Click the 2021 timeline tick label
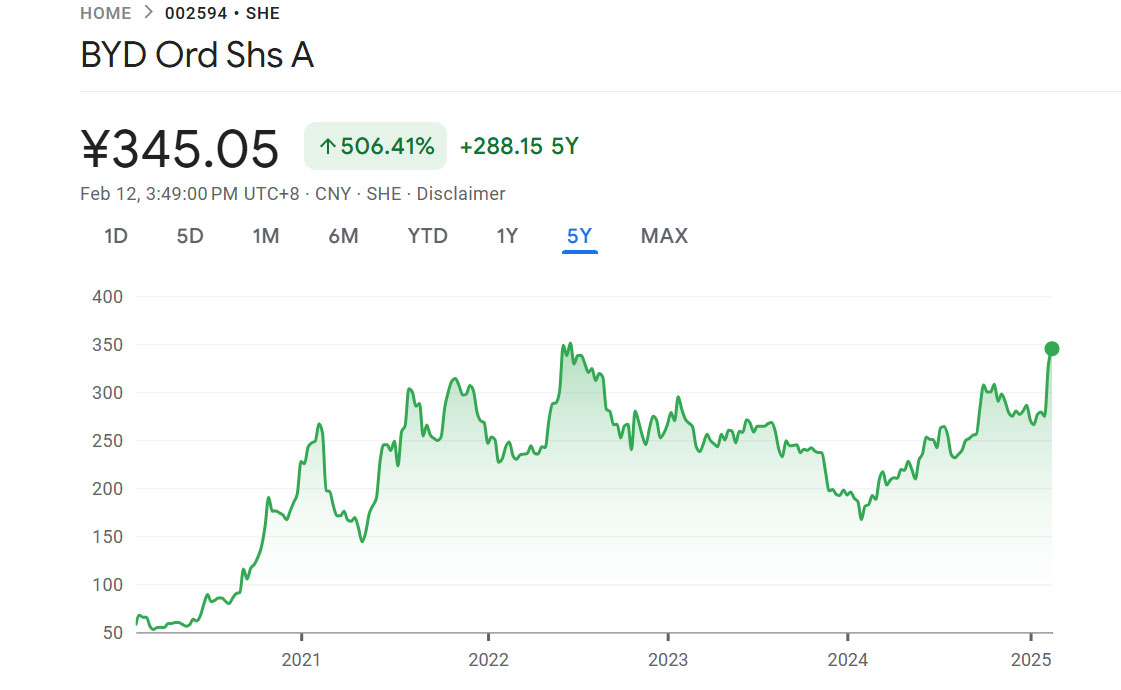 coord(301,659)
